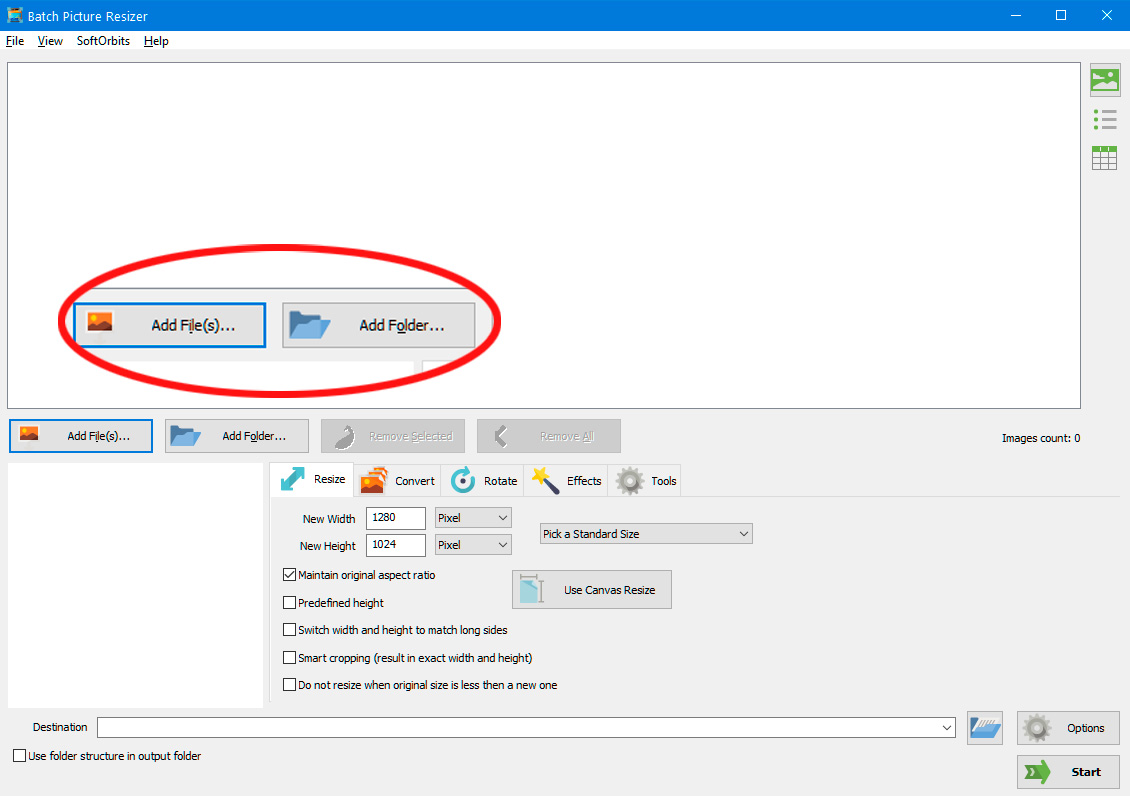Viewport: 1130px width, 796px height.
Task: Expand the Pixel unit dropdown for New Width
Action: click(471, 517)
